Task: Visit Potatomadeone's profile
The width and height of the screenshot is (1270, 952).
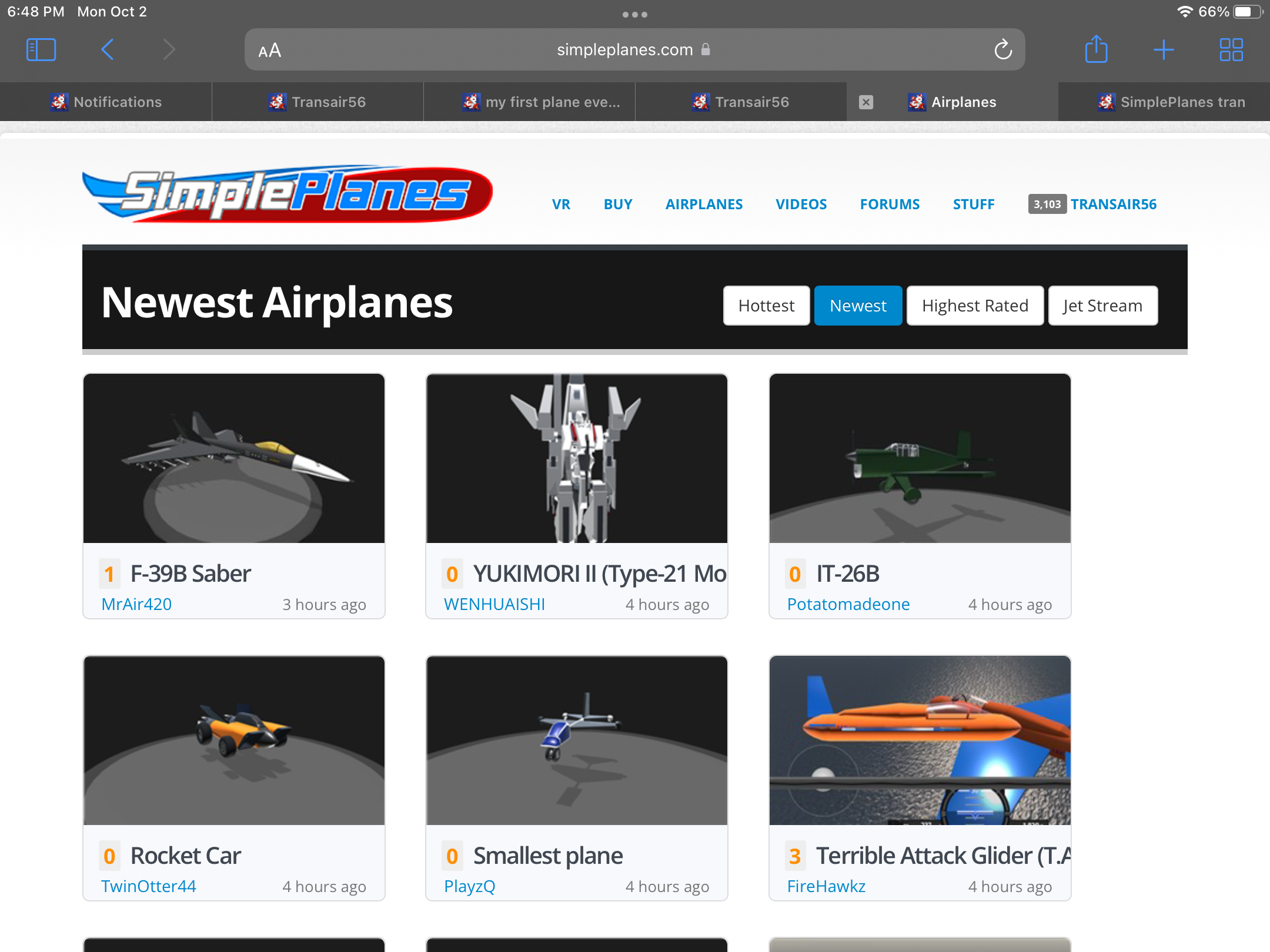Action: (x=848, y=604)
